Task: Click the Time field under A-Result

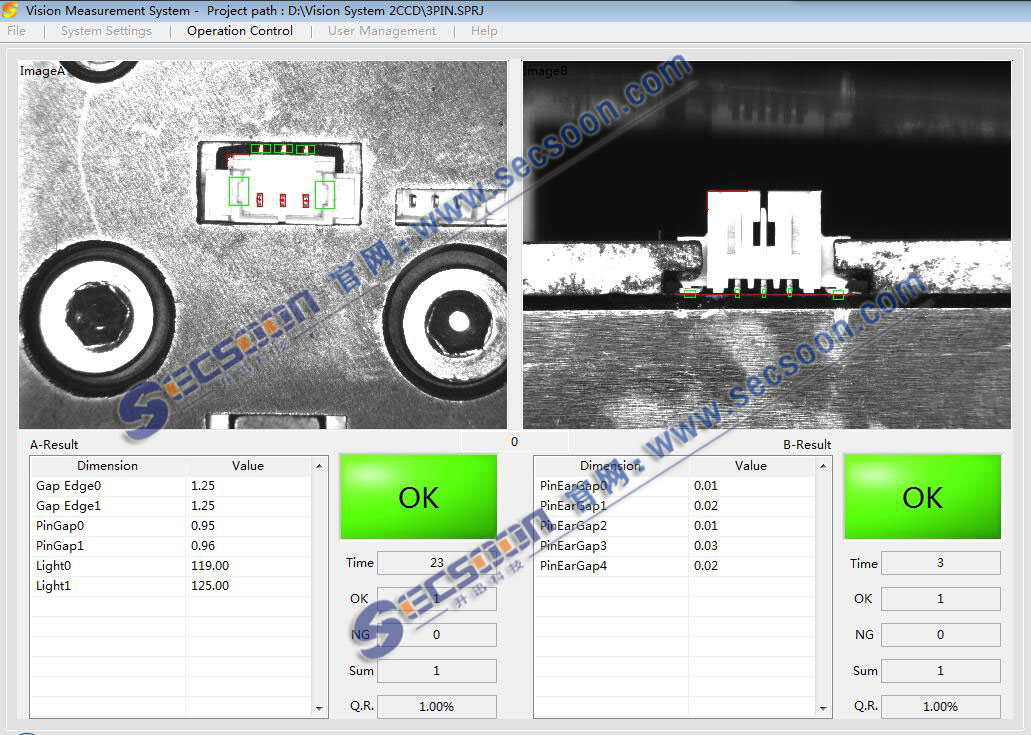Action: click(x=436, y=563)
